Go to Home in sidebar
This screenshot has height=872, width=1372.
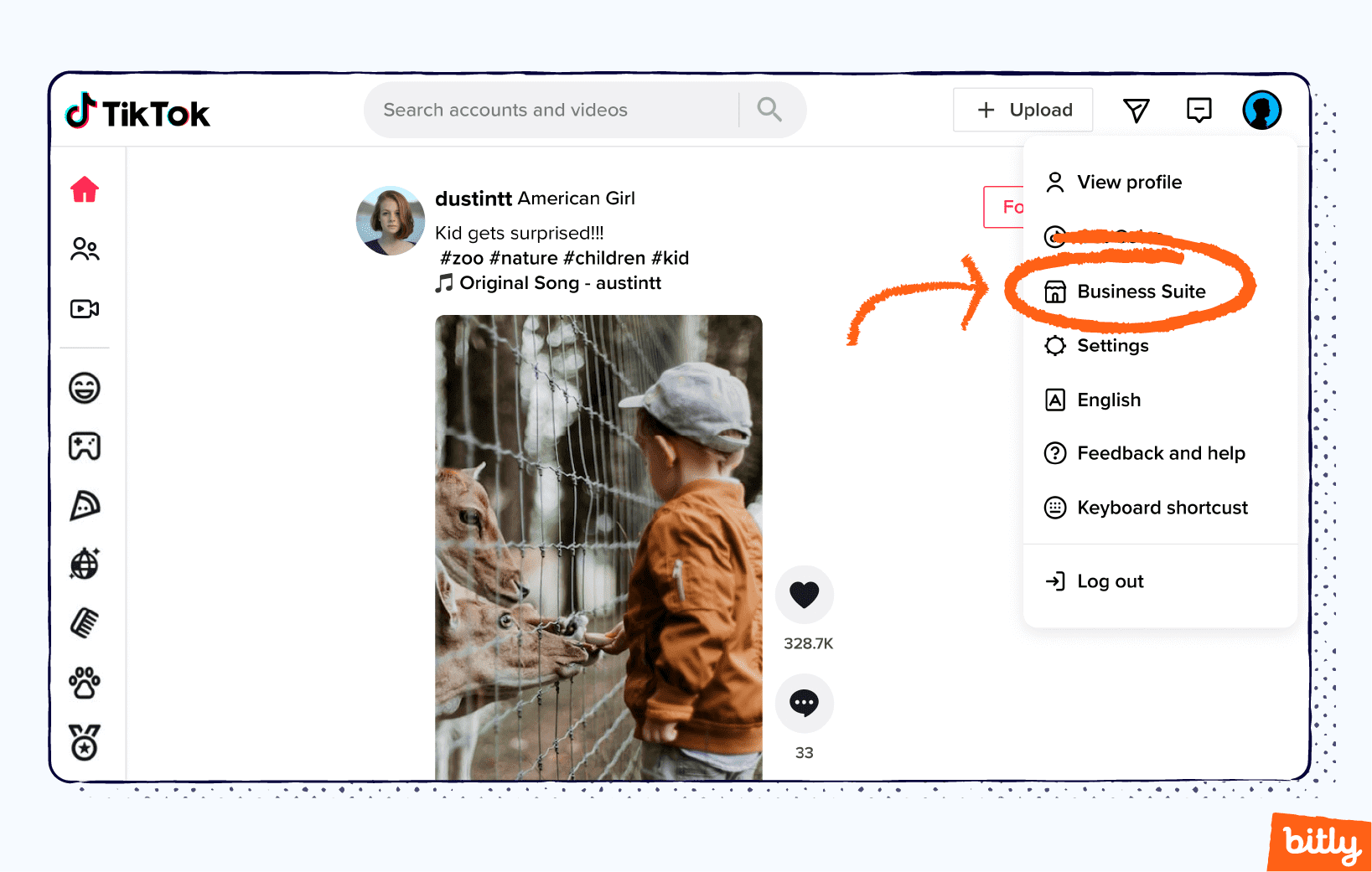pos(85,189)
